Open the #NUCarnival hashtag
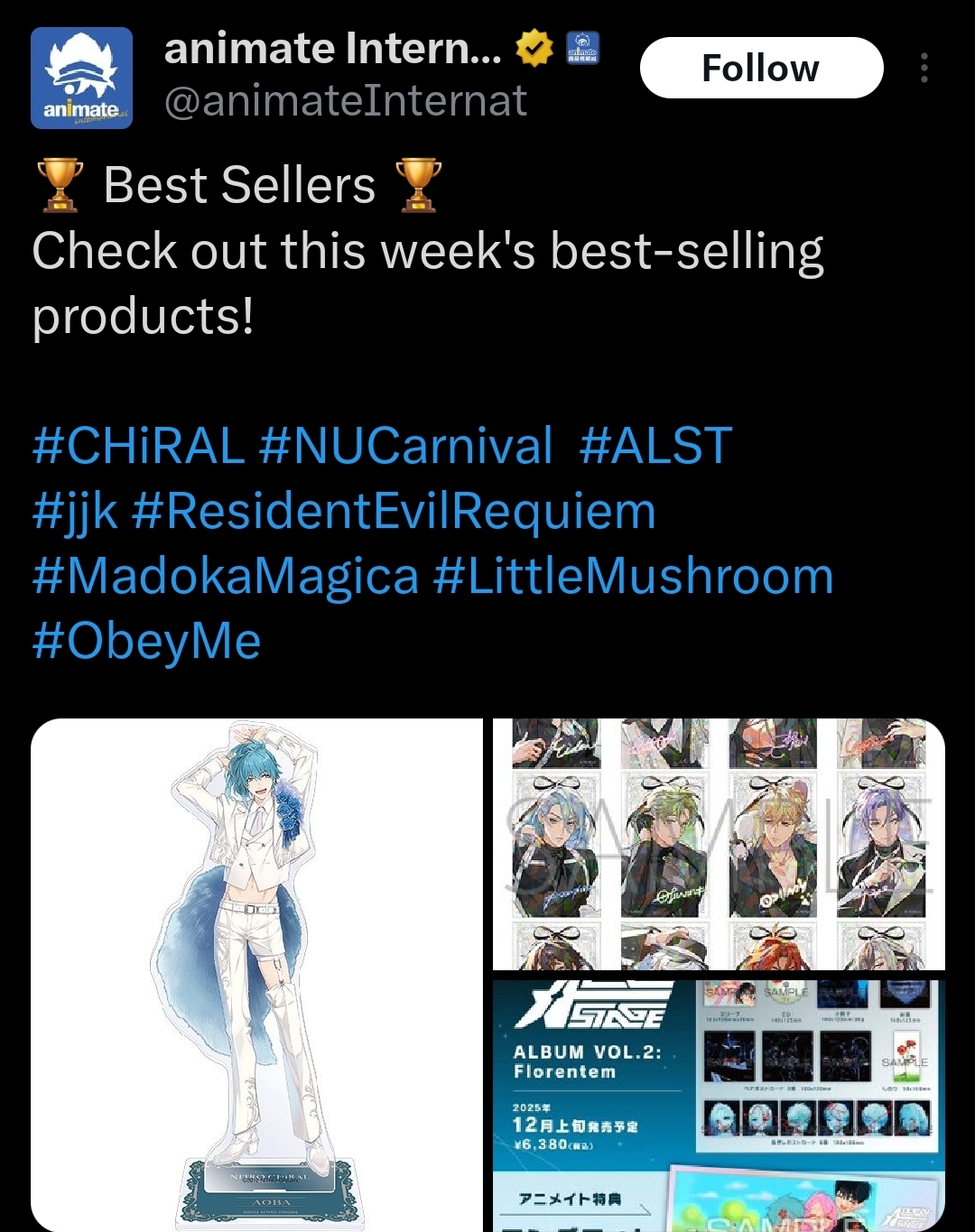 pyautogui.click(x=405, y=446)
